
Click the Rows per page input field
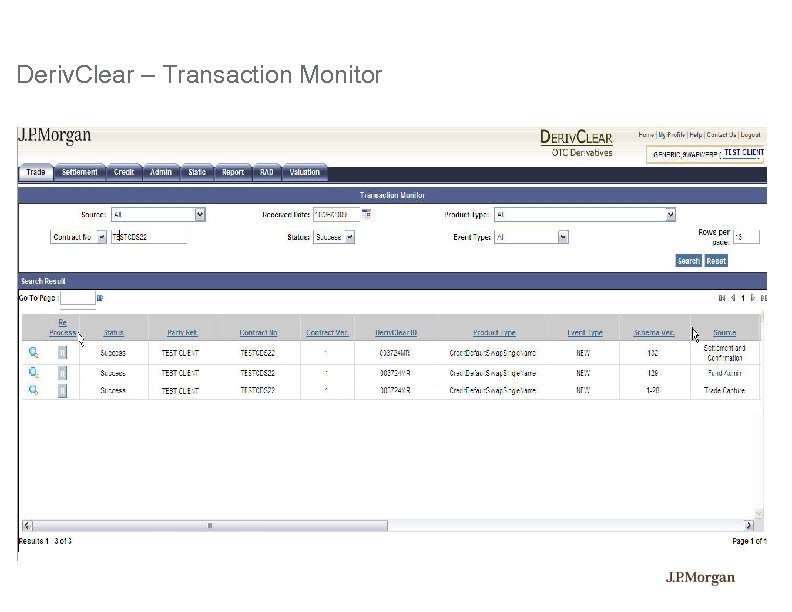pyautogui.click(x=746, y=237)
